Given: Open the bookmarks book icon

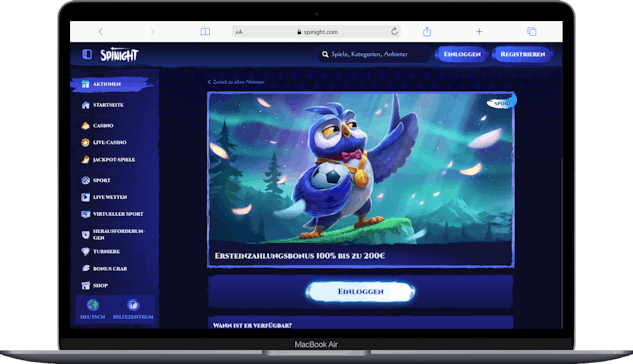Looking at the screenshot, I should (x=205, y=31).
